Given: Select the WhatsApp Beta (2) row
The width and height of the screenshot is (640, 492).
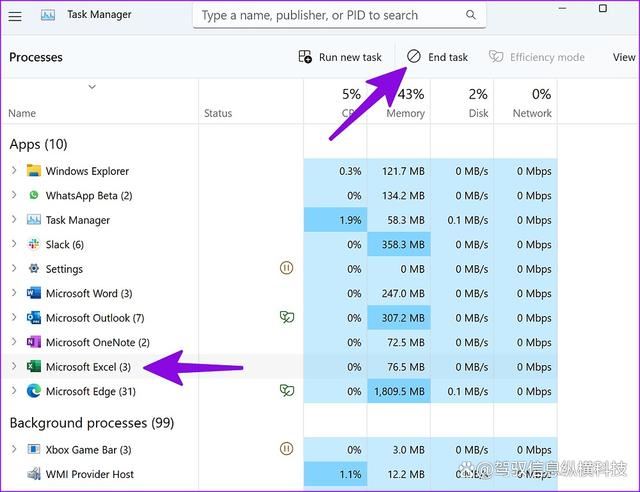Looking at the screenshot, I should (x=89, y=196).
